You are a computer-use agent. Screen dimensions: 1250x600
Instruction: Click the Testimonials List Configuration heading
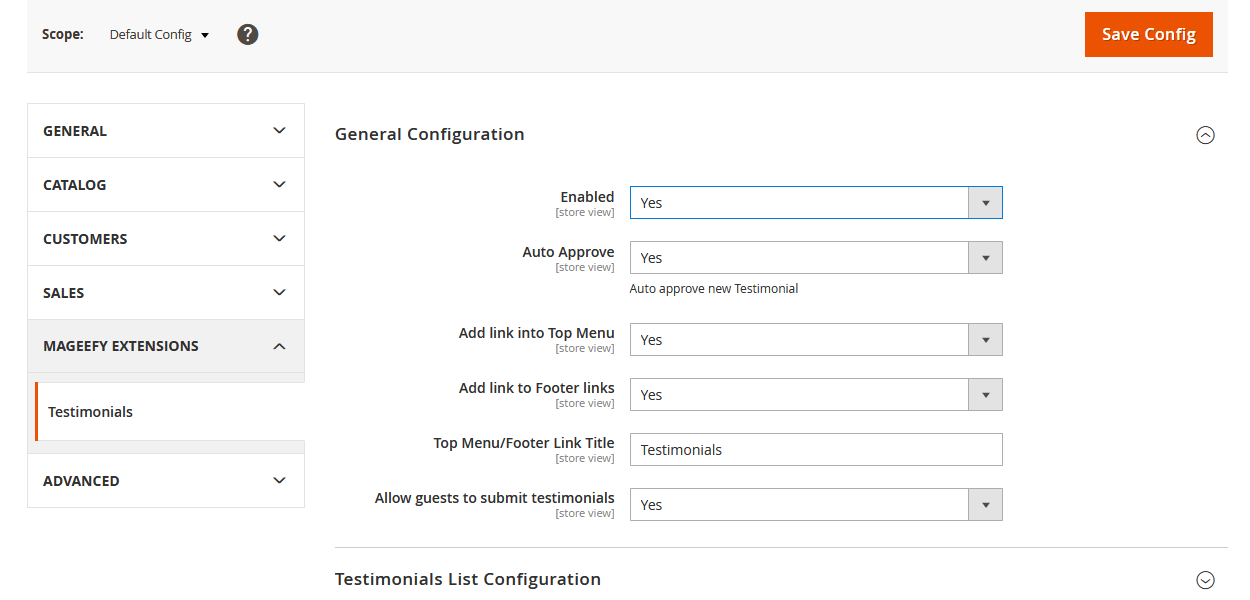click(468, 580)
